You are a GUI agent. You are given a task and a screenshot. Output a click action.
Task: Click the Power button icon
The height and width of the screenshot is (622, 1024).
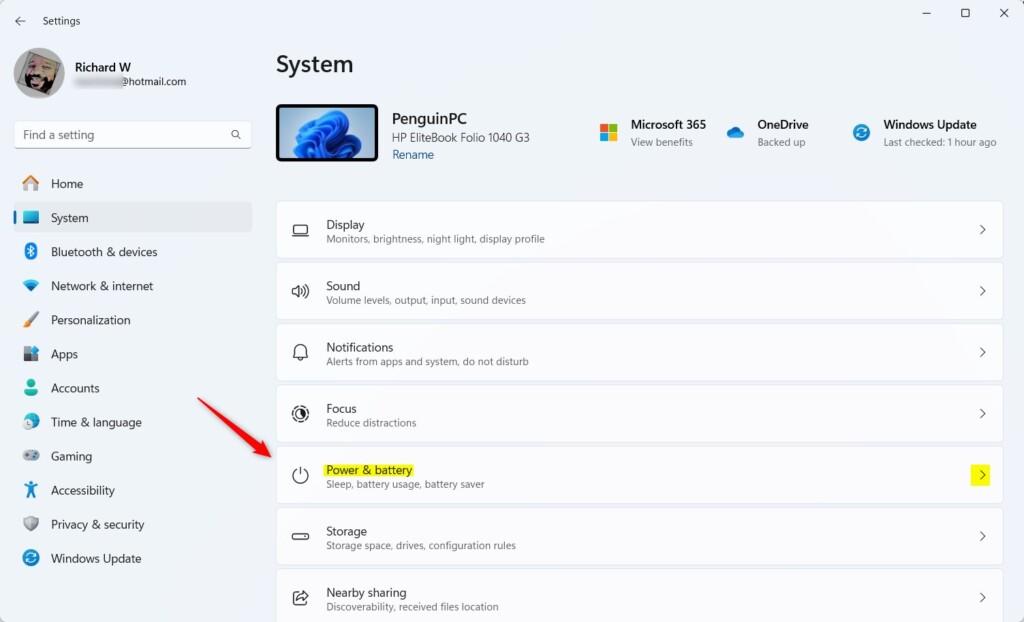pyautogui.click(x=300, y=475)
